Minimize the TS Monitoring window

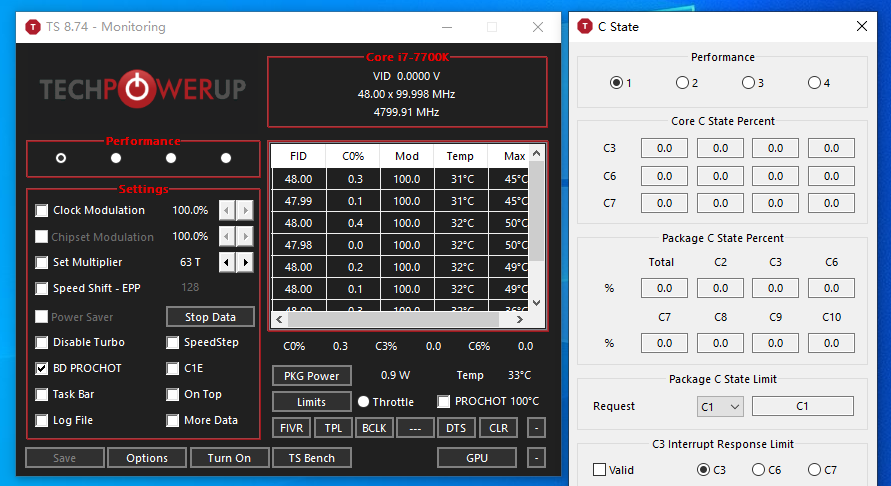pos(447,27)
